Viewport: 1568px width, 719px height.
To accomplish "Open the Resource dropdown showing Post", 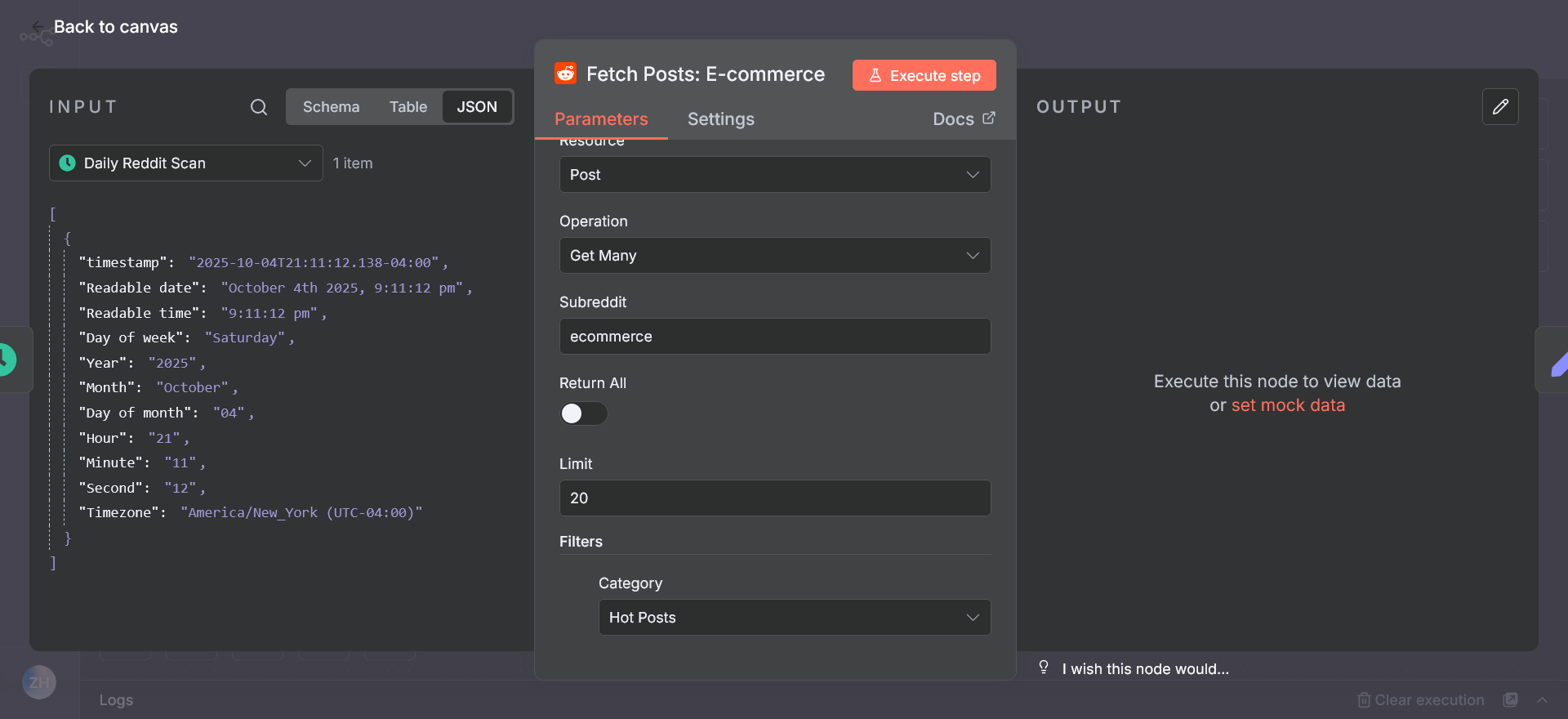I will (774, 175).
